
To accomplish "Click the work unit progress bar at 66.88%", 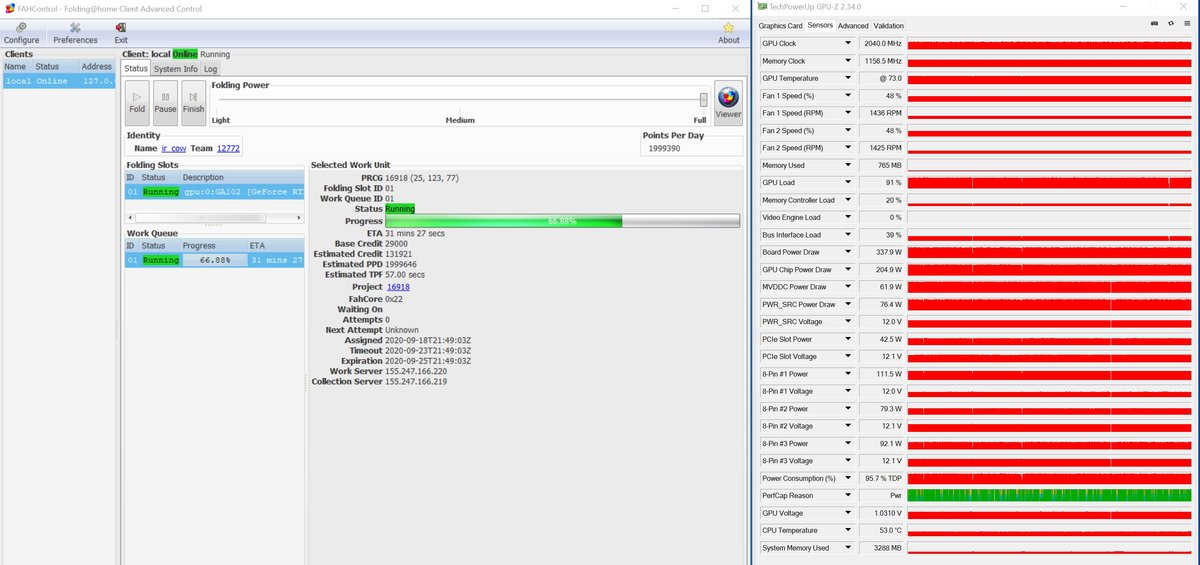I will pos(562,221).
